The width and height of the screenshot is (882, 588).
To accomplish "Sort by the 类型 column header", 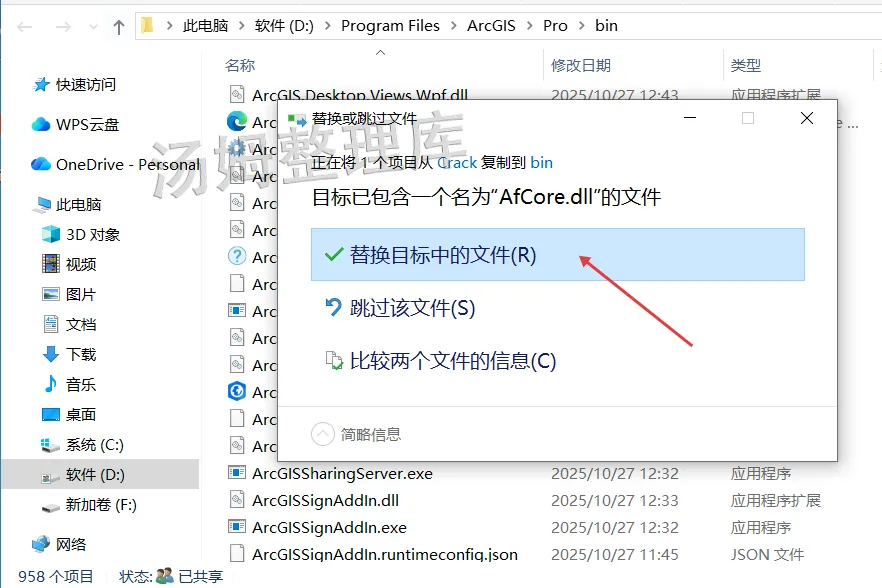I will 745,65.
